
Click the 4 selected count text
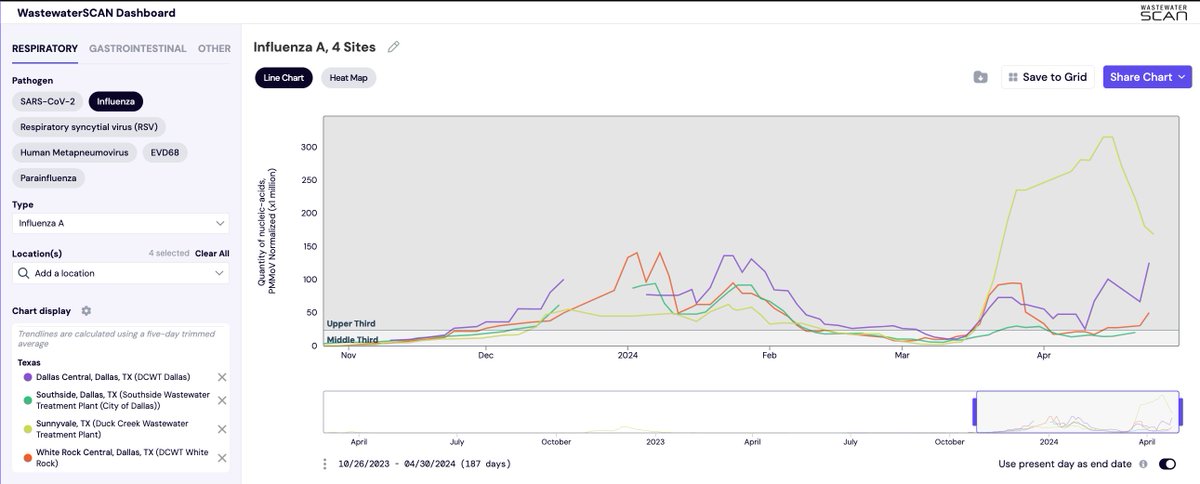coord(169,253)
